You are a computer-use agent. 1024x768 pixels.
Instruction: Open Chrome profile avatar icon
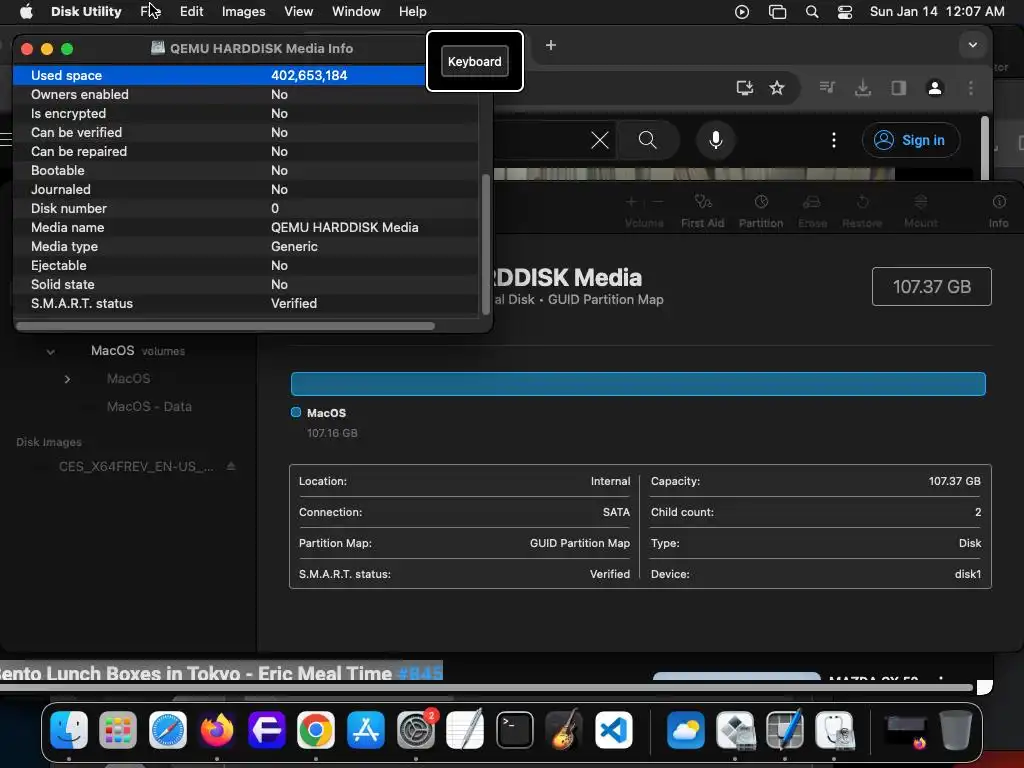(935, 88)
